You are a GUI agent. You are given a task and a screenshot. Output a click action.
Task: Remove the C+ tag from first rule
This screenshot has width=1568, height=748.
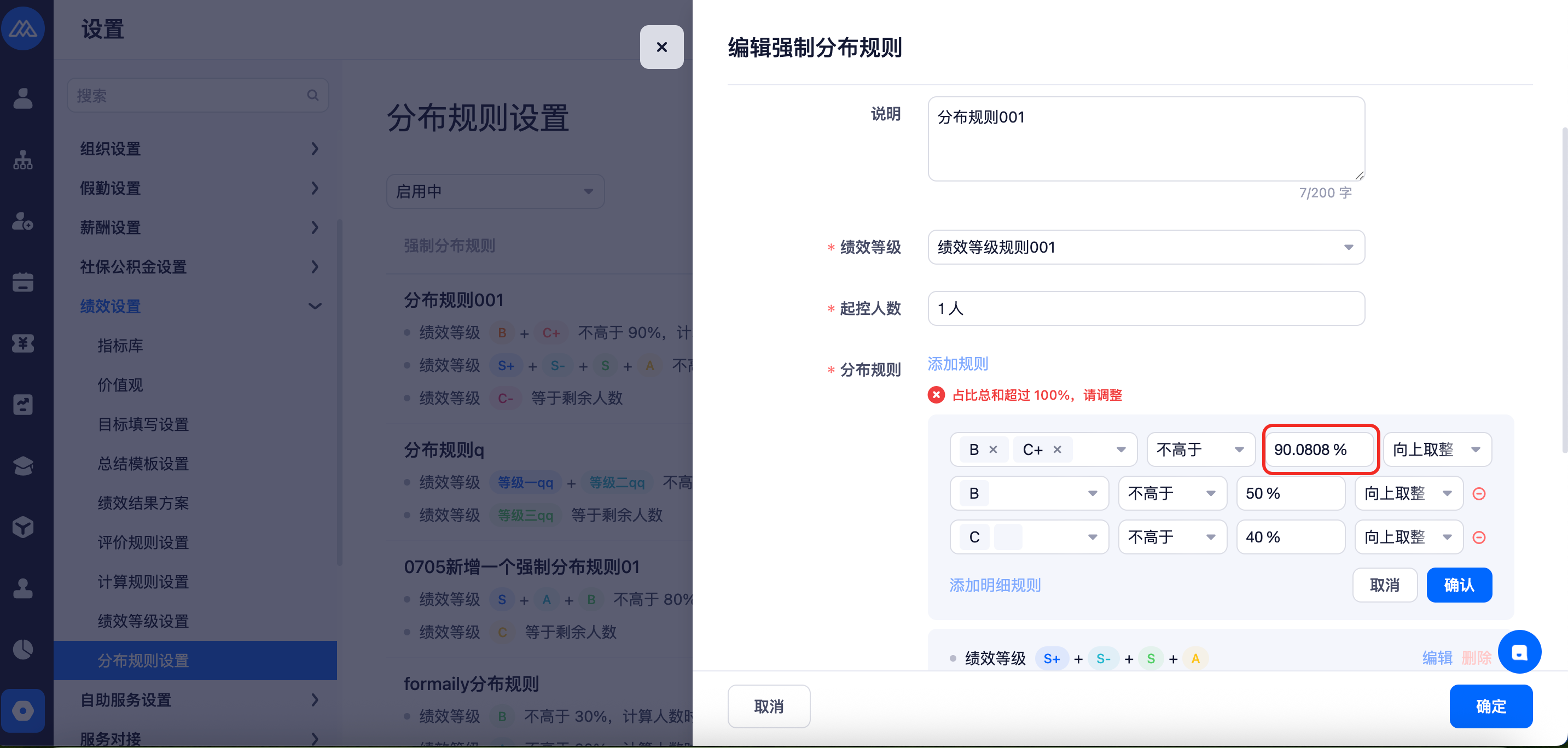[x=1058, y=449]
